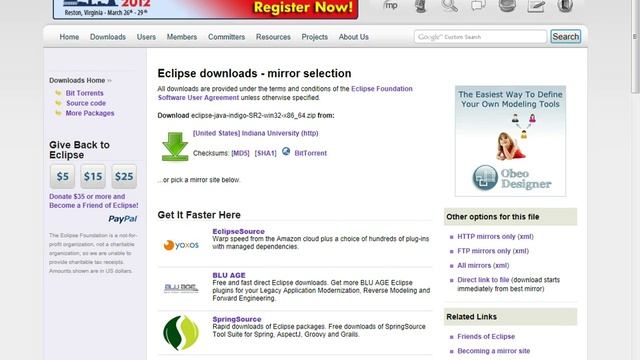Download from Indiana University mirror link

pyautogui.click(x=256, y=133)
